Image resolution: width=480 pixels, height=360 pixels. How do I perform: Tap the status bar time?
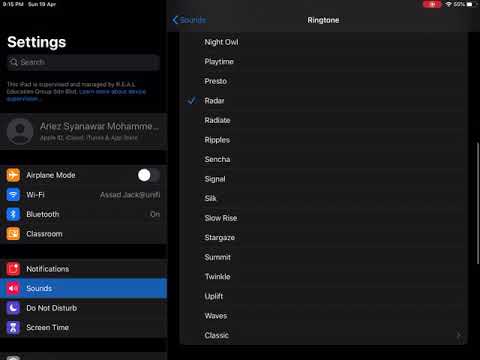13,4
